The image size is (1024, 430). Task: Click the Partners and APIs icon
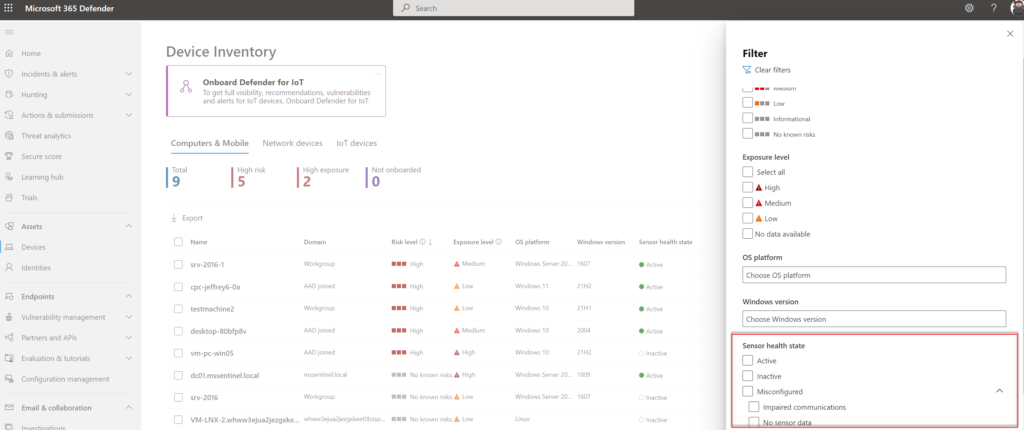pyautogui.click(x=9, y=338)
